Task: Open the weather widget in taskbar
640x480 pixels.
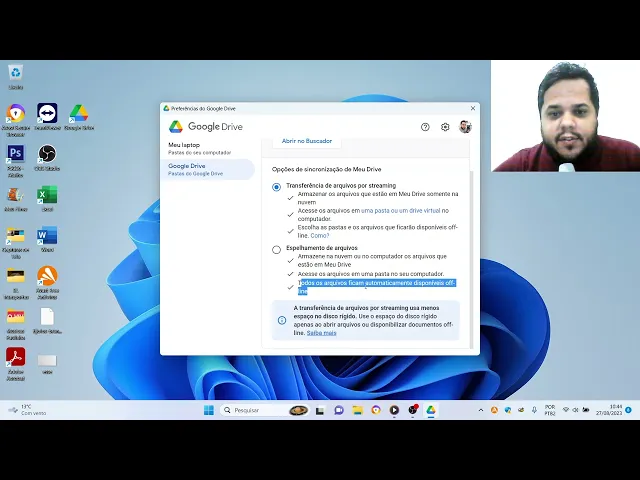Action: click(27, 410)
